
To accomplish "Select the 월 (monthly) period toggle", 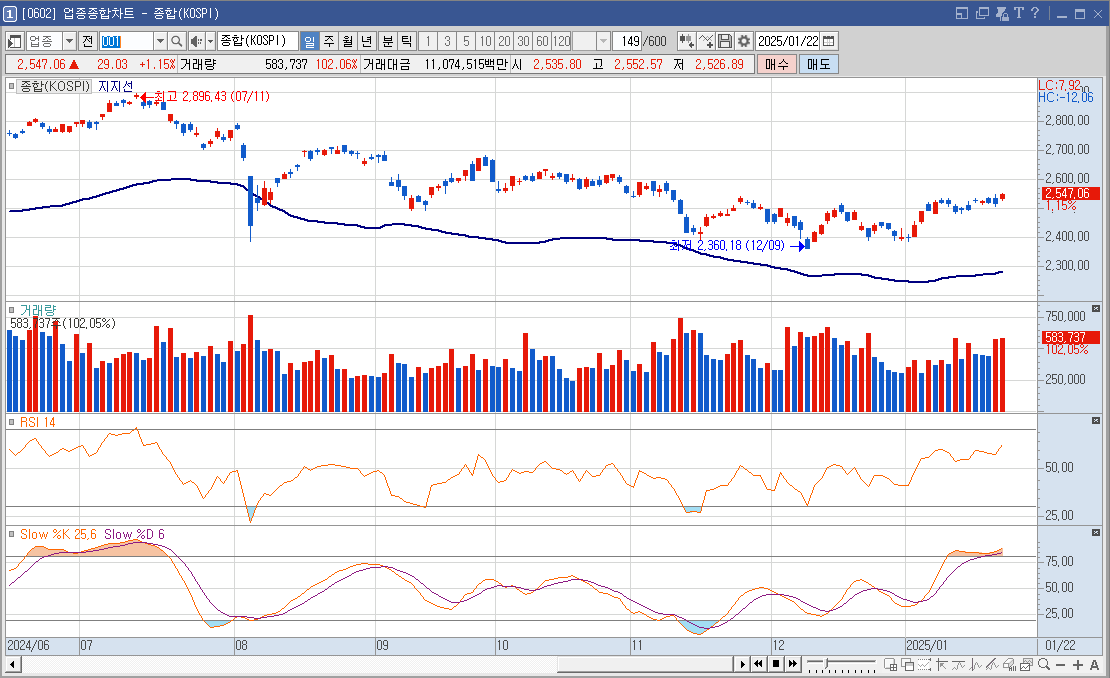I will [348, 41].
